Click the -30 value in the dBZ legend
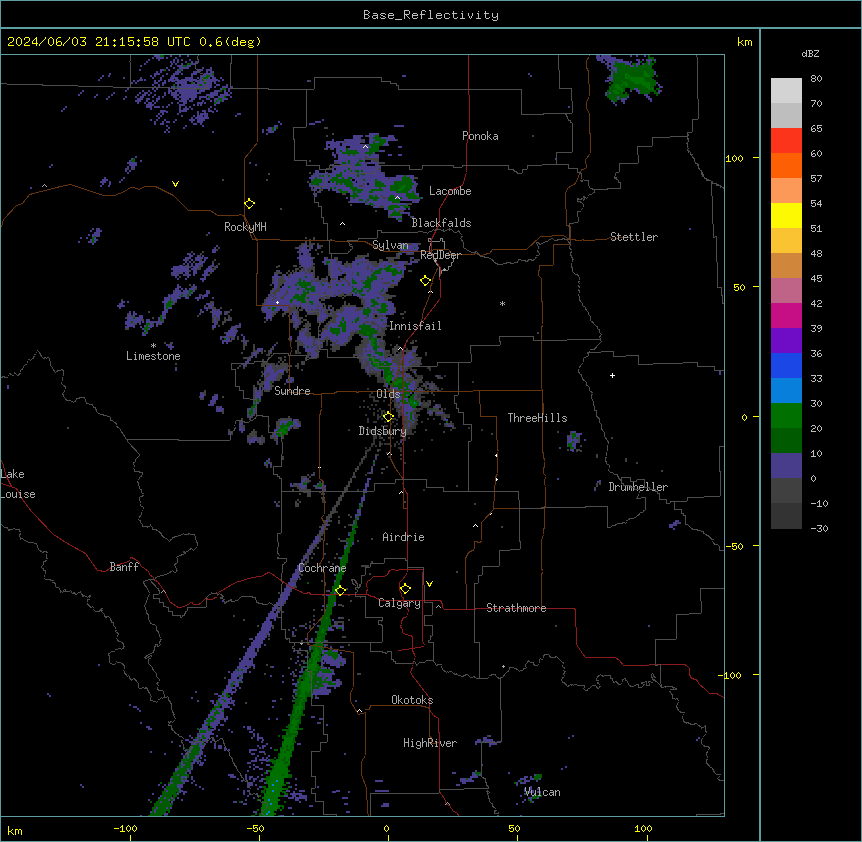This screenshot has height=842, width=862. pos(819,528)
